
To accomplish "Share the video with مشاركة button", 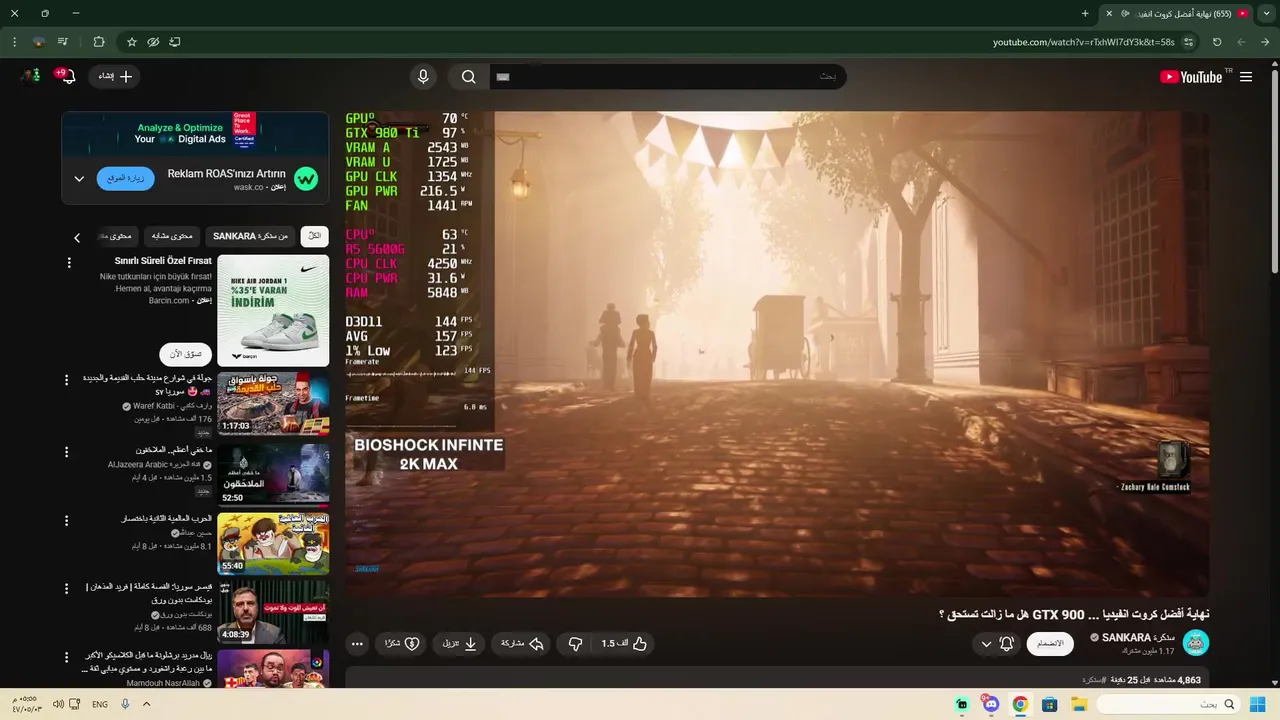I will click(x=522, y=644).
